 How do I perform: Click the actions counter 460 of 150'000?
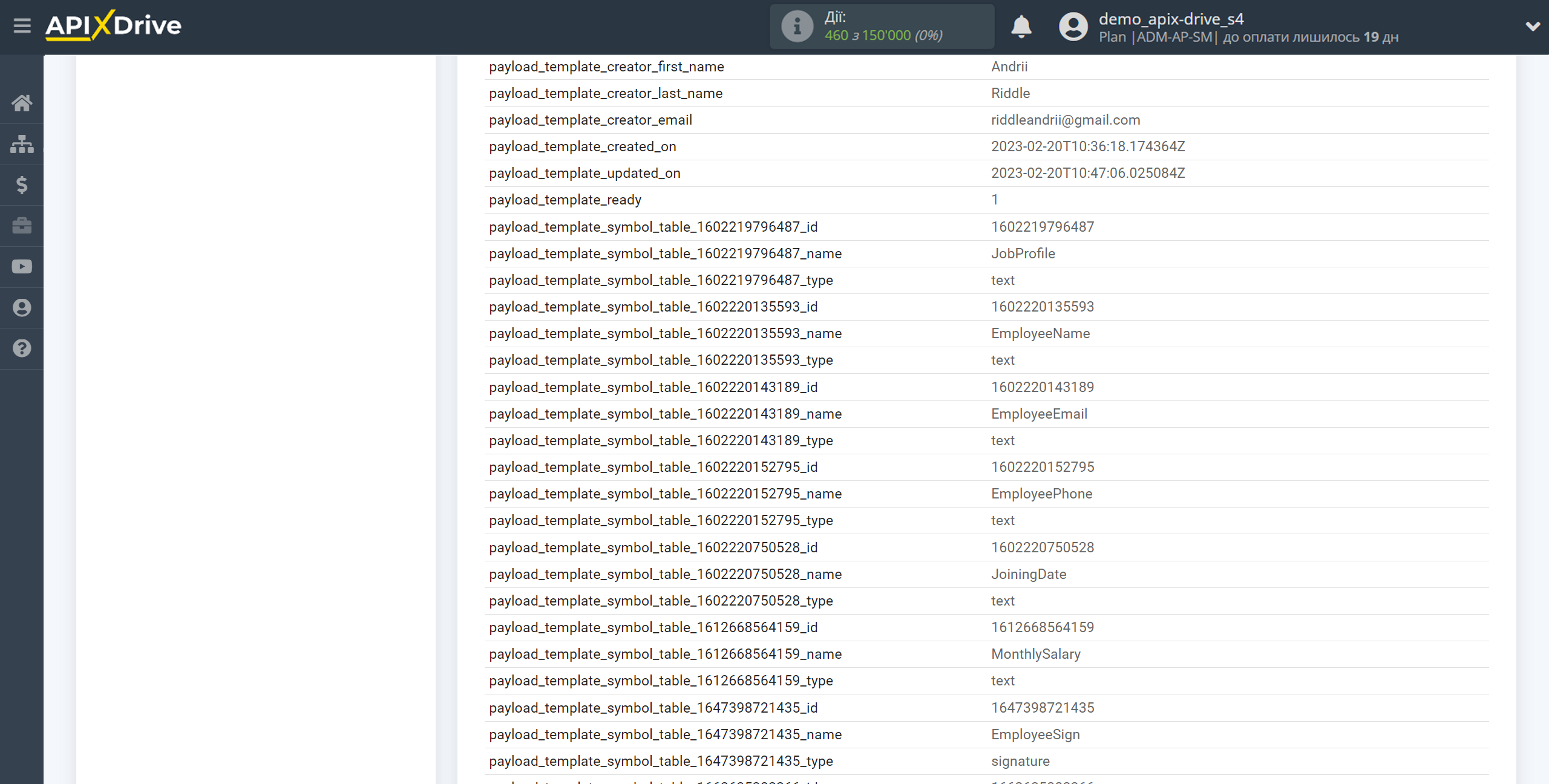pyautogui.click(x=883, y=36)
